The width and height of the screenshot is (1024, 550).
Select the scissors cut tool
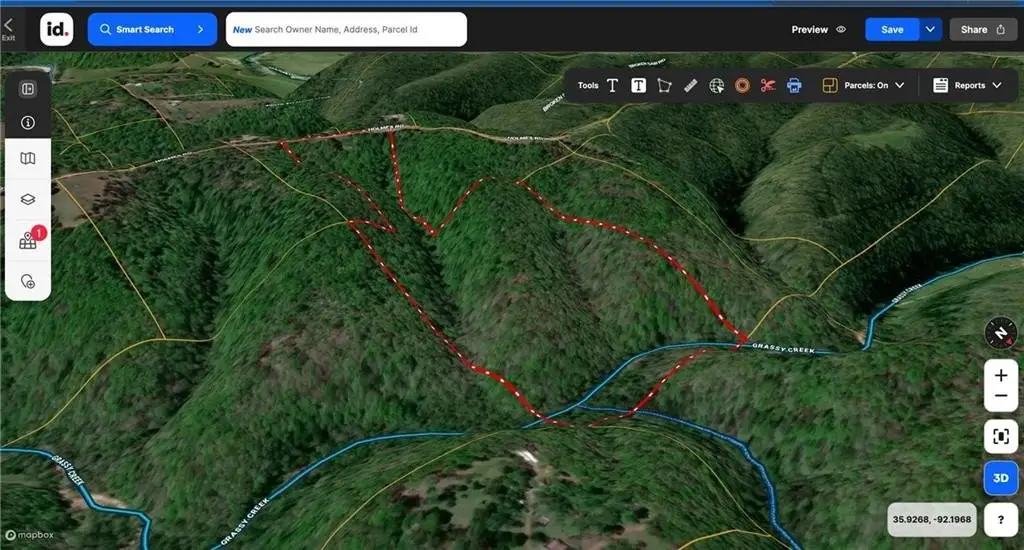768,86
